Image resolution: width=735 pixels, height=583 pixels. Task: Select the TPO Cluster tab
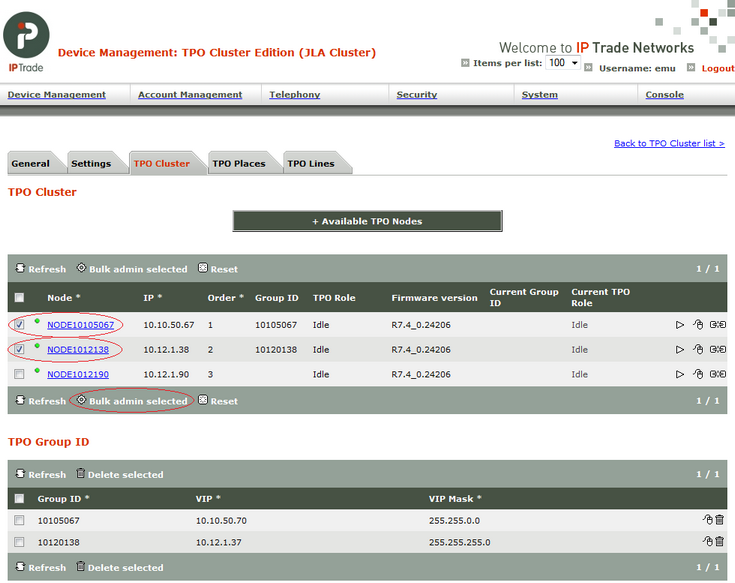pyautogui.click(x=162, y=164)
